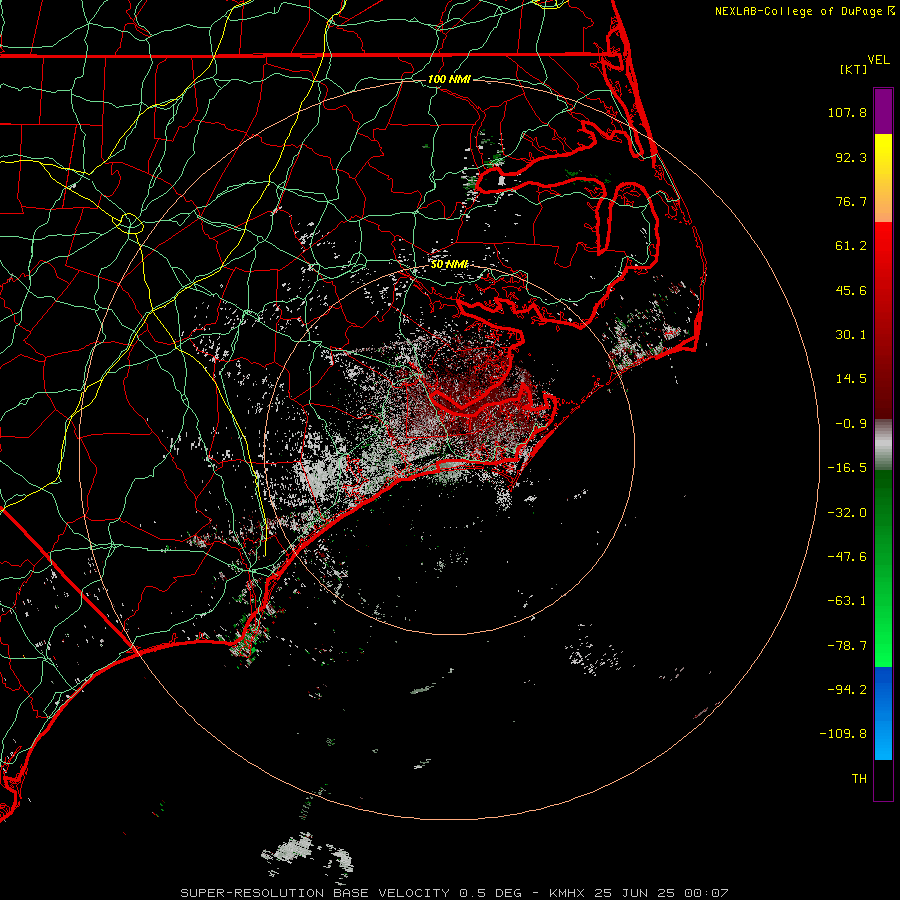This screenshot has height=900, width=900.
Task: Pick the purple segment of velocity color bar
Action: (x=883, y=111)
